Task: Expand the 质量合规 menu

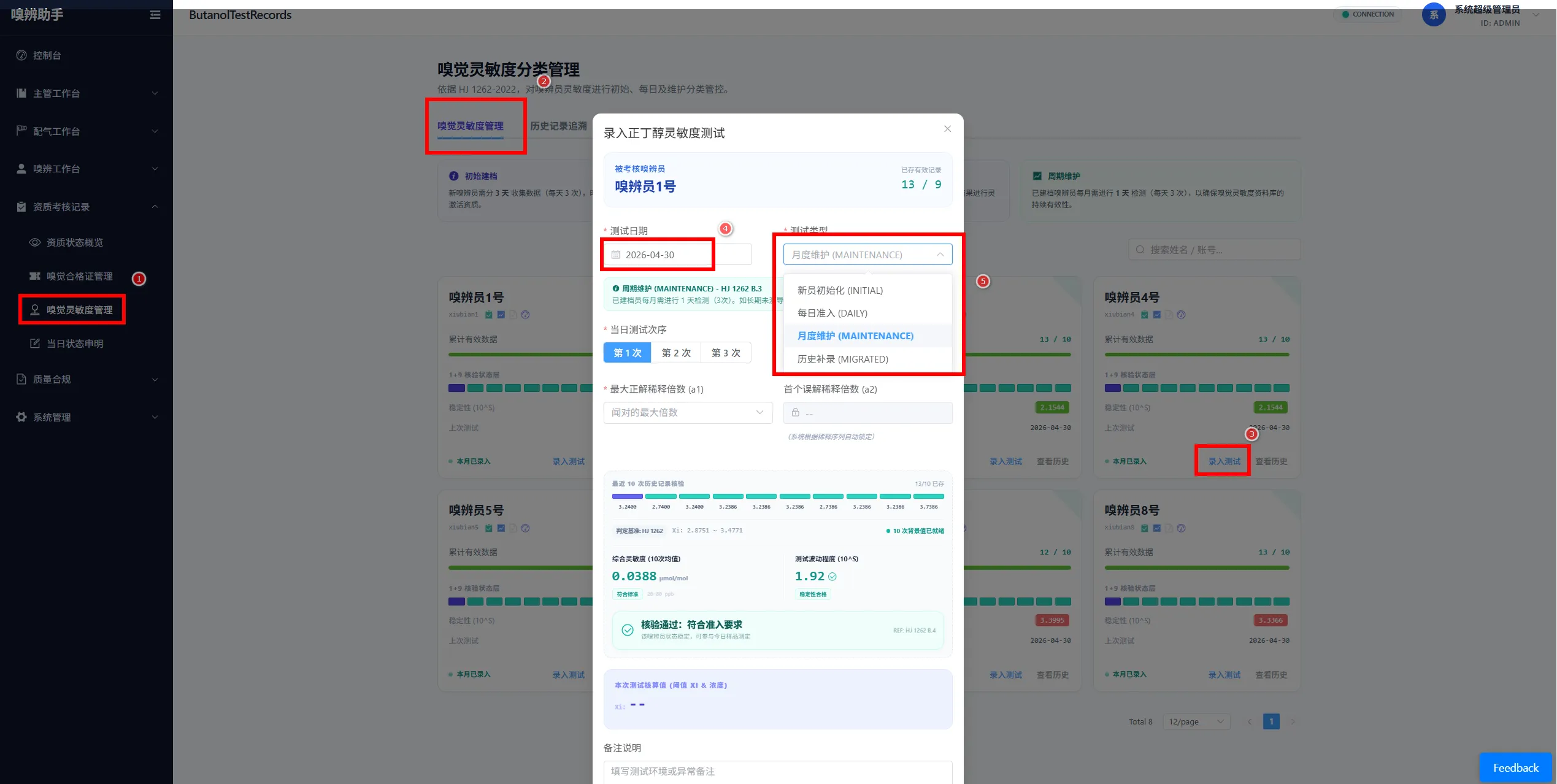Action: pyautogui.click(x=86, y=379)
